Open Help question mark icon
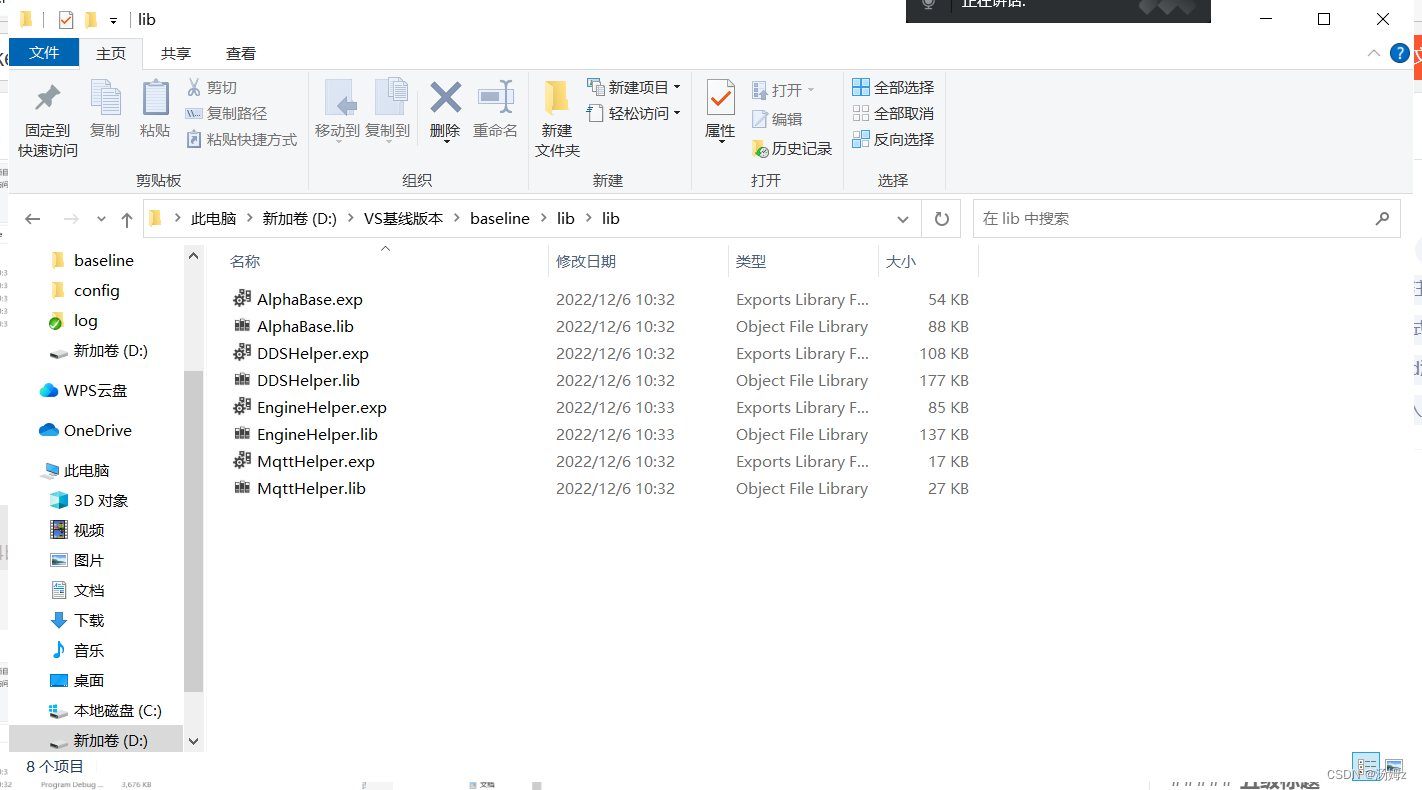This screenshot has width=1422, height=790. click(1400, 53)
